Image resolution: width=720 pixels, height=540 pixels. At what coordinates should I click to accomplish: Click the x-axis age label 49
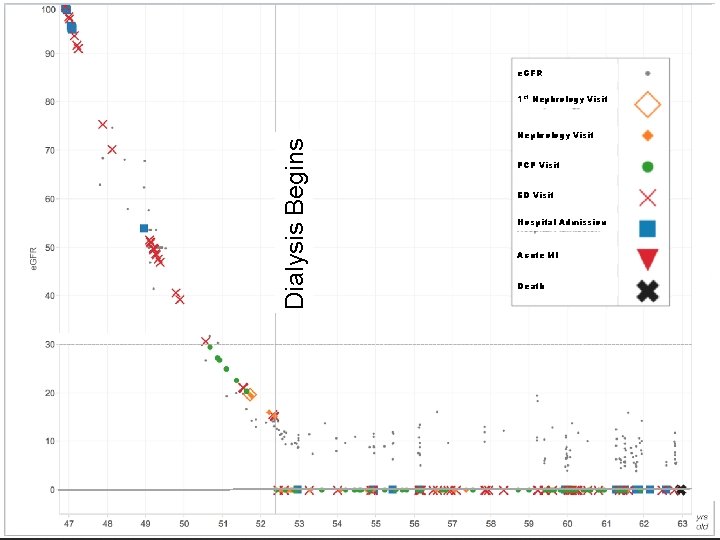pos(145,524)
